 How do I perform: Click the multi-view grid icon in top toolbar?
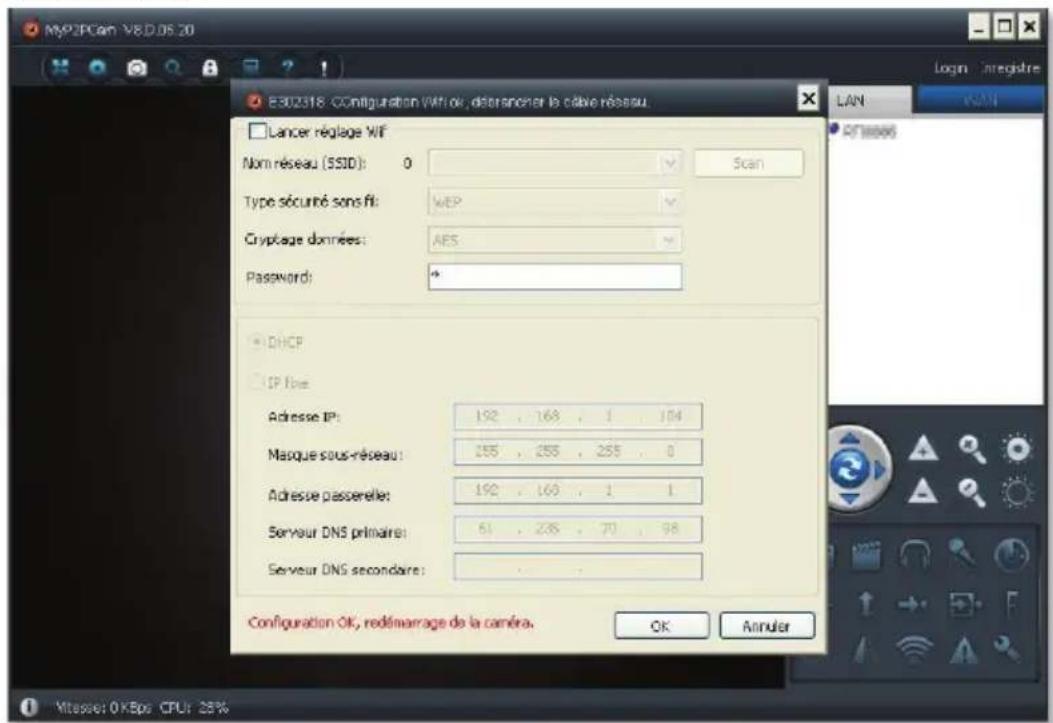pyautogui.click(x=60, y=67)
